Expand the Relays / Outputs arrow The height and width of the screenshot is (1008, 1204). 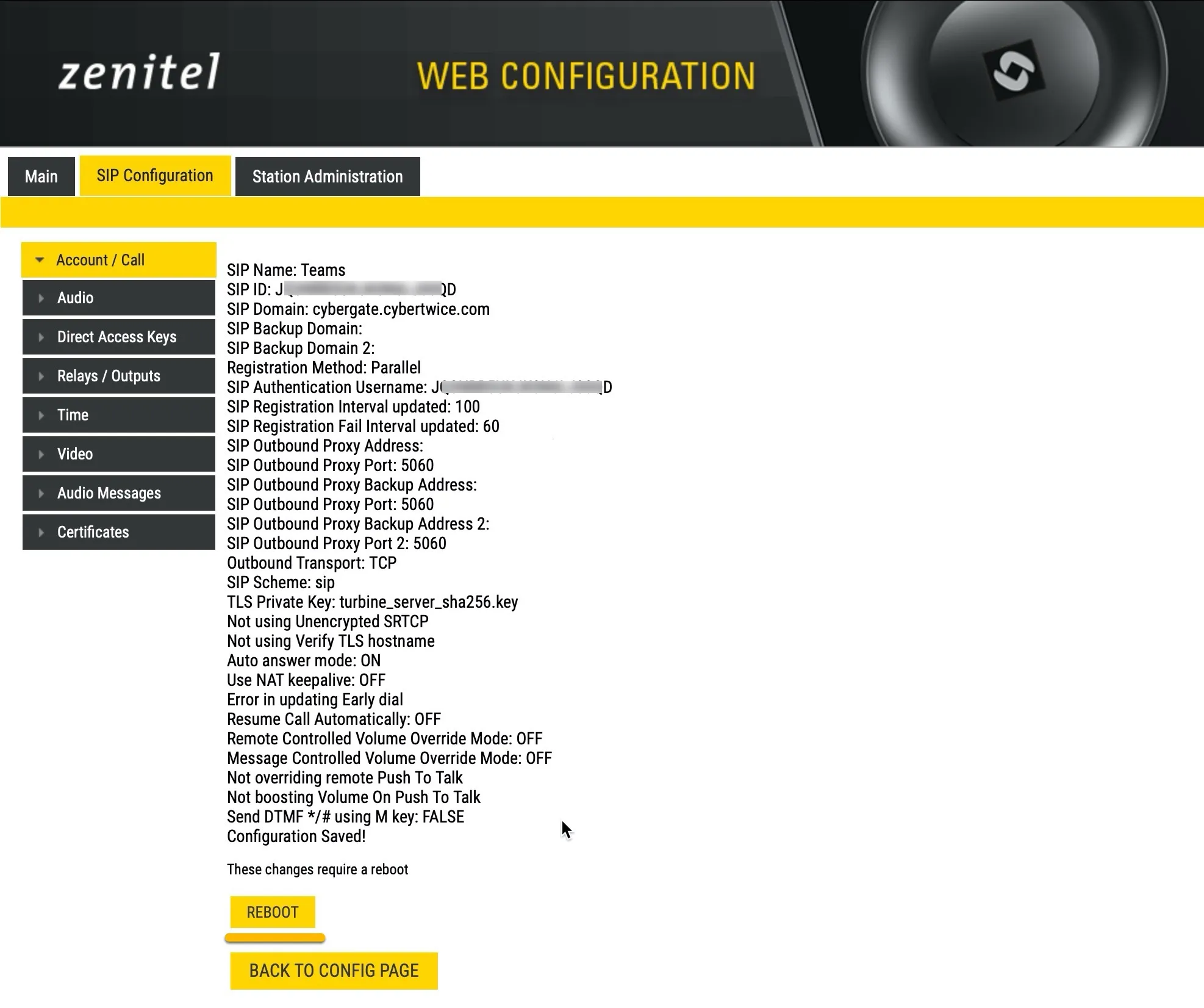[x=41, y=376]
